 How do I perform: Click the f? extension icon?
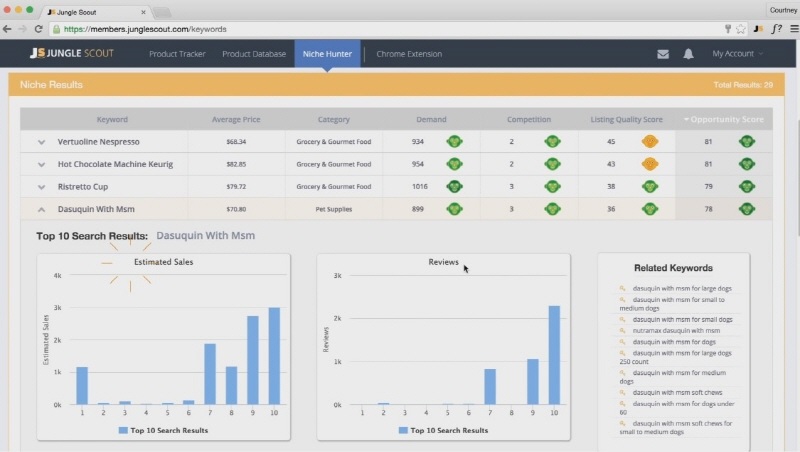point(777,29)
